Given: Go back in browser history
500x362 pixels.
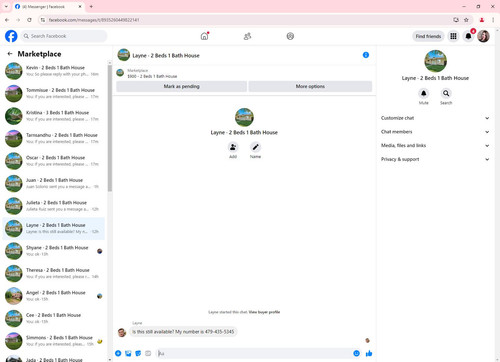Looking at the screenshot, I should [x=7, y=20].
